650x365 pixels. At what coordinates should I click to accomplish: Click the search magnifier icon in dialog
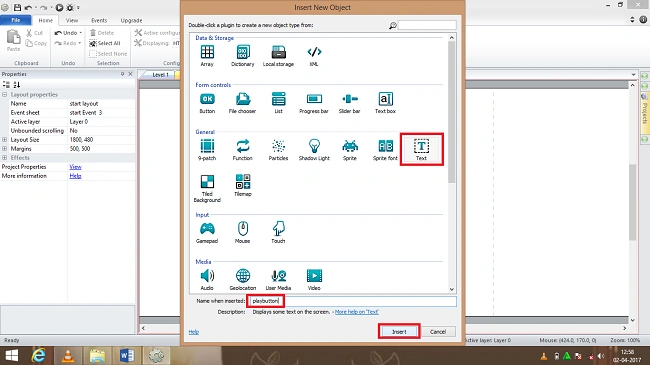(x=393, y=26)
